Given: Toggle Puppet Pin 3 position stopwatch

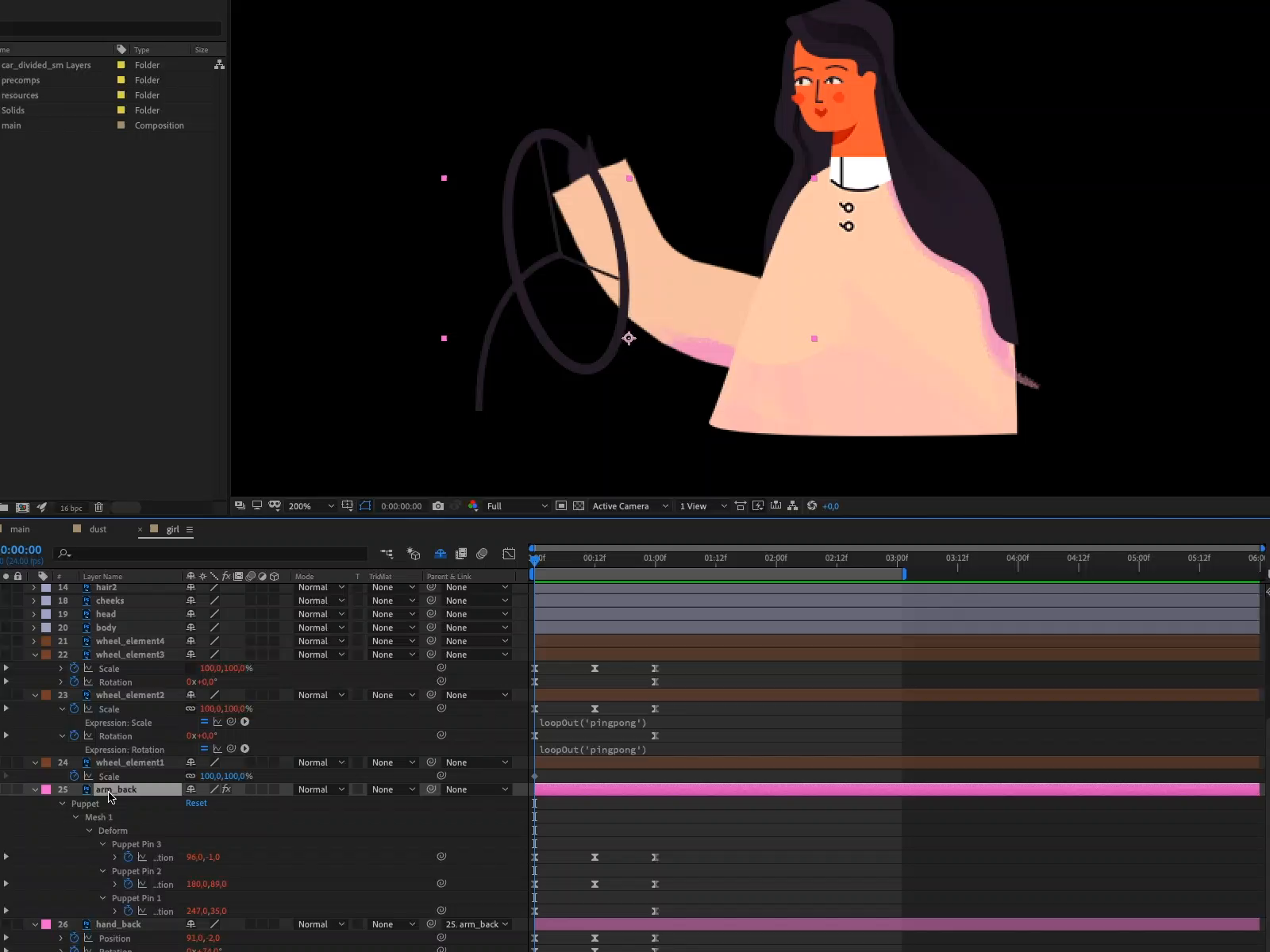Looking at the screenshot, I should pyautogui.click(x=128, y=858).
